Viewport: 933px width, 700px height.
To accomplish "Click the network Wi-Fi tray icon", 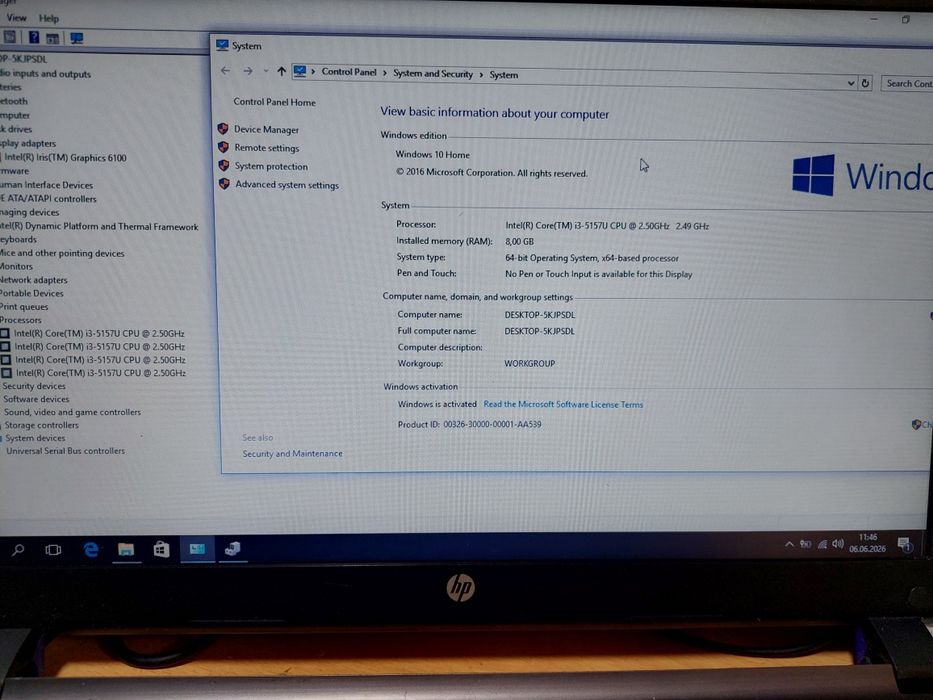I will [822, 544].
